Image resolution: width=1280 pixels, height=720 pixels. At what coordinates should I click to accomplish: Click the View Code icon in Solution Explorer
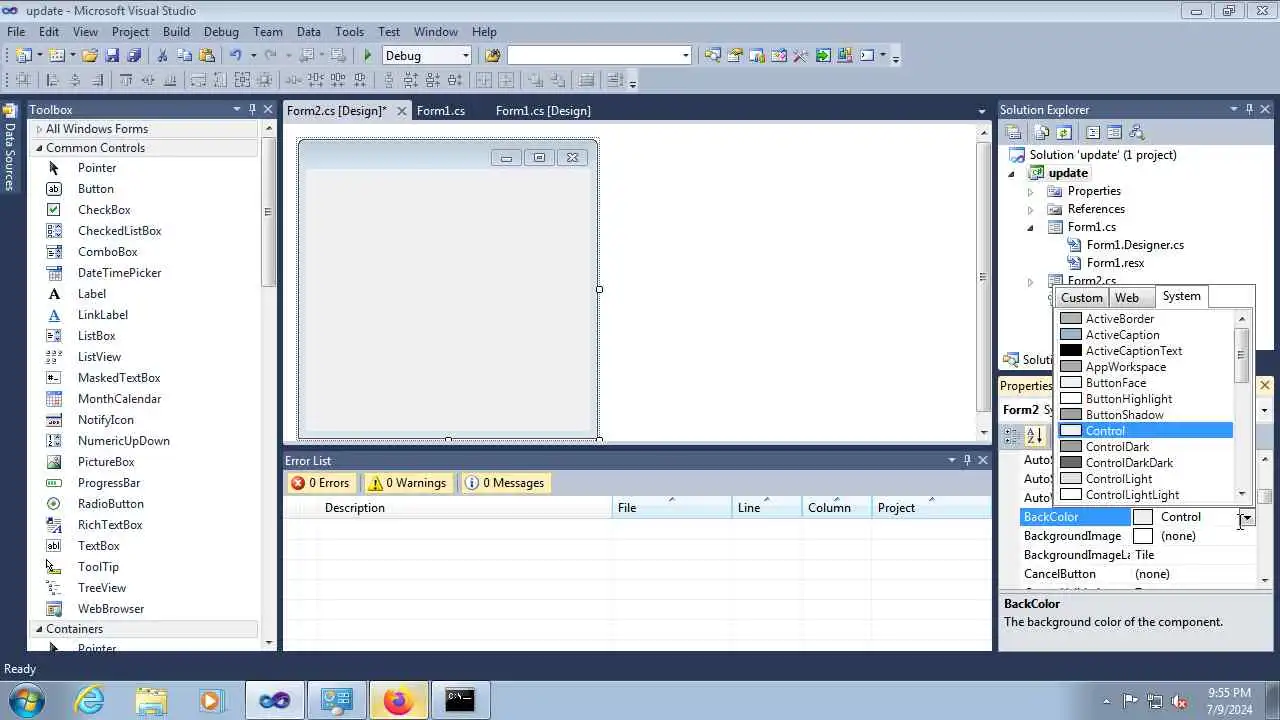[x=1093, y=132]
